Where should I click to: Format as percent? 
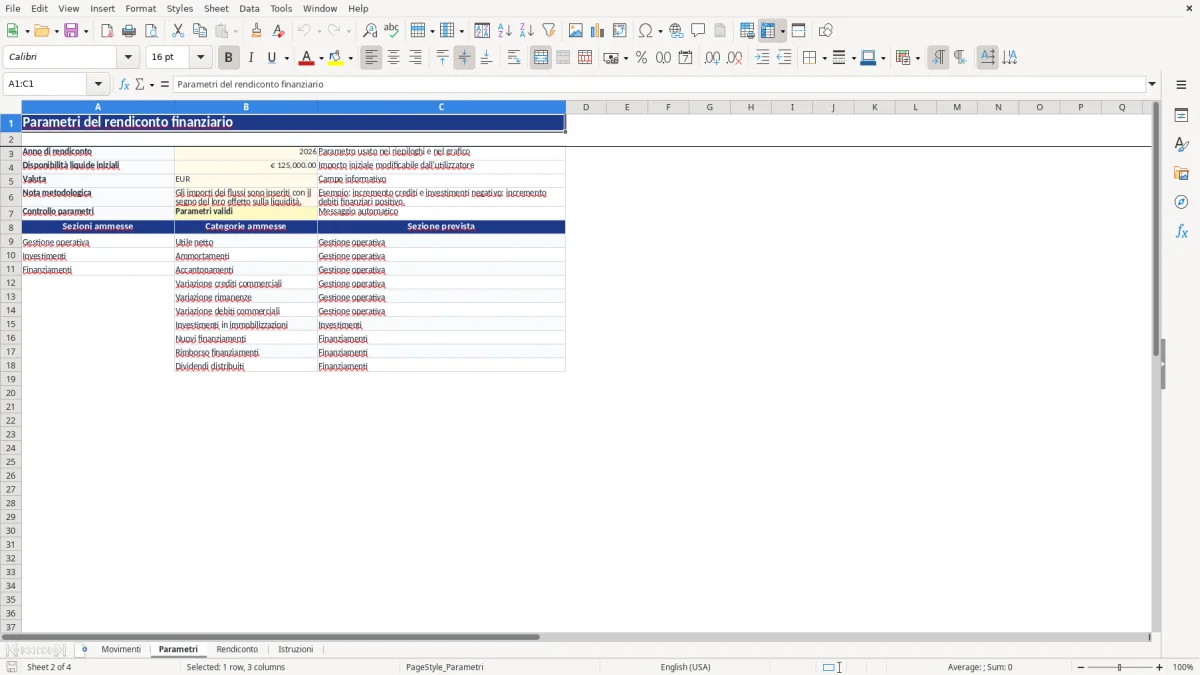(x=642, y=58)
